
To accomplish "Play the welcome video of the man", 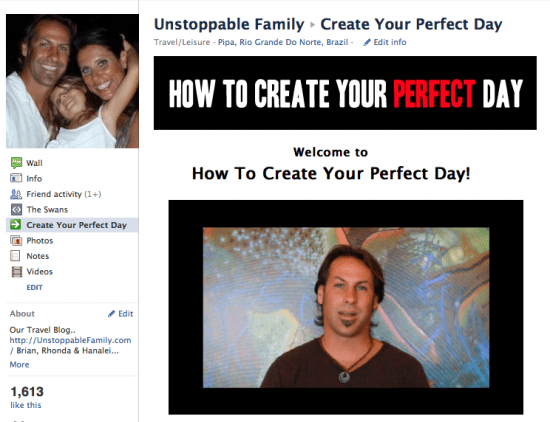I will tap(346, 307).
